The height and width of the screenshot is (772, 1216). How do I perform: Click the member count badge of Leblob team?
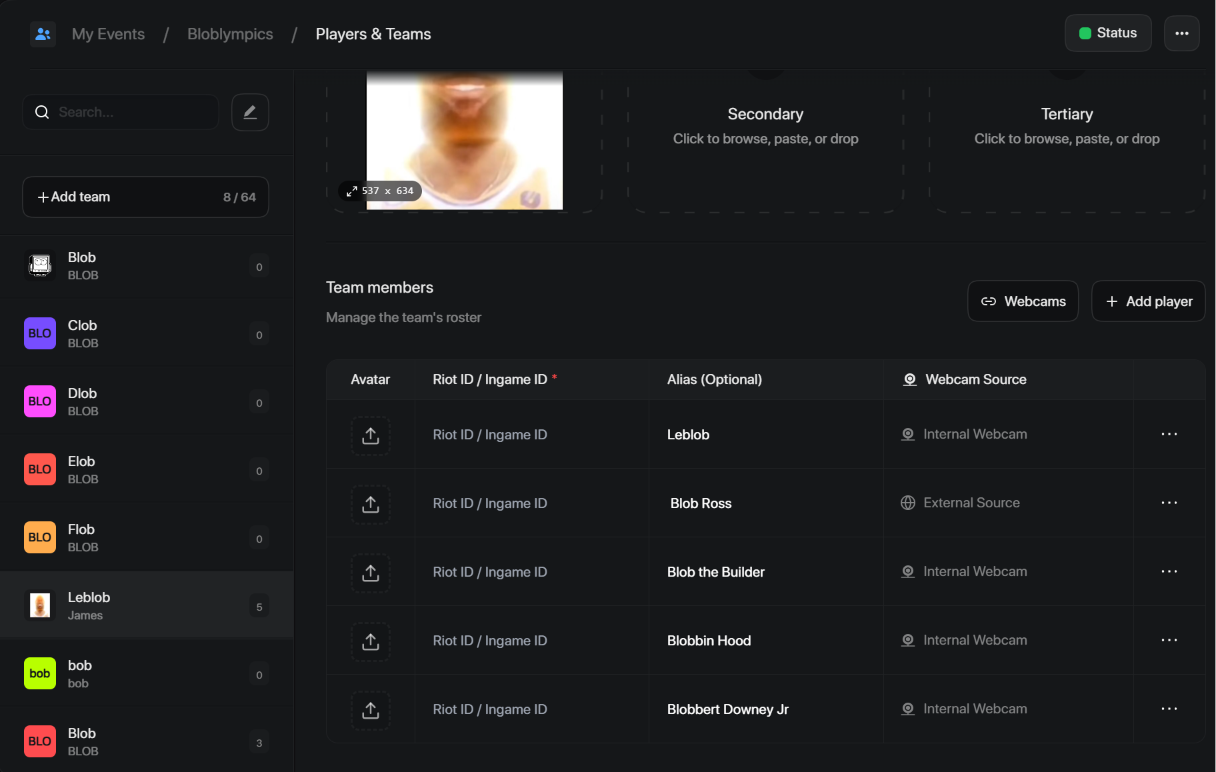259,606
